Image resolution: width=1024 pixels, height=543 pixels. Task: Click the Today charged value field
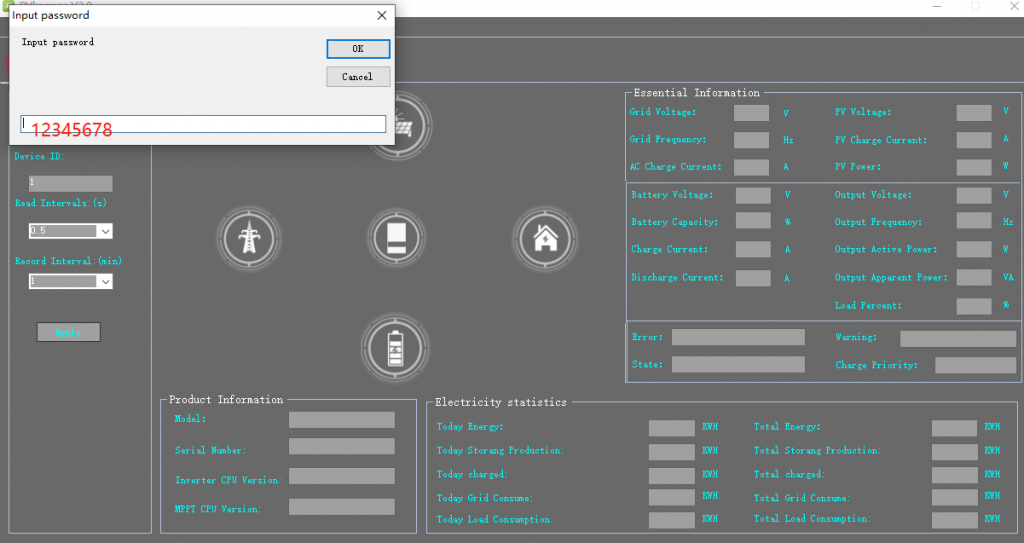(x=671, y=476)
